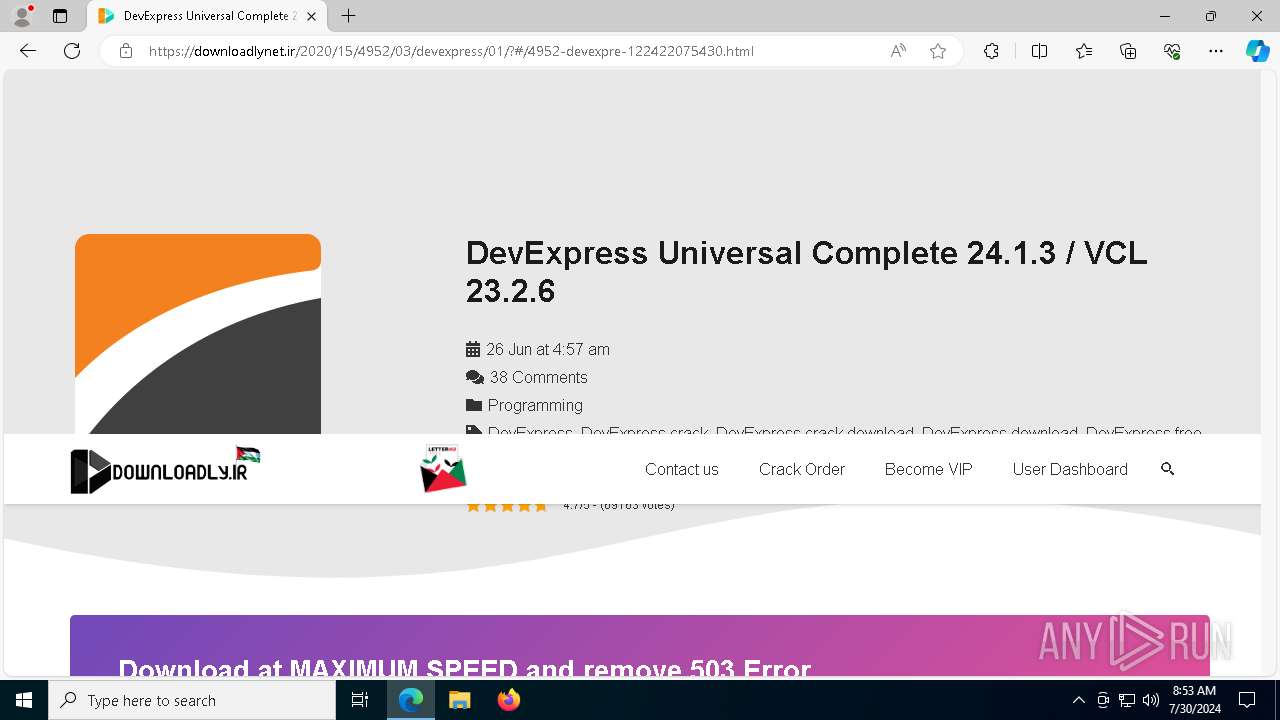Show hidden system tray icons chevron
The height and width of the screenshot is (720, 1280).
click(1078, 700)
